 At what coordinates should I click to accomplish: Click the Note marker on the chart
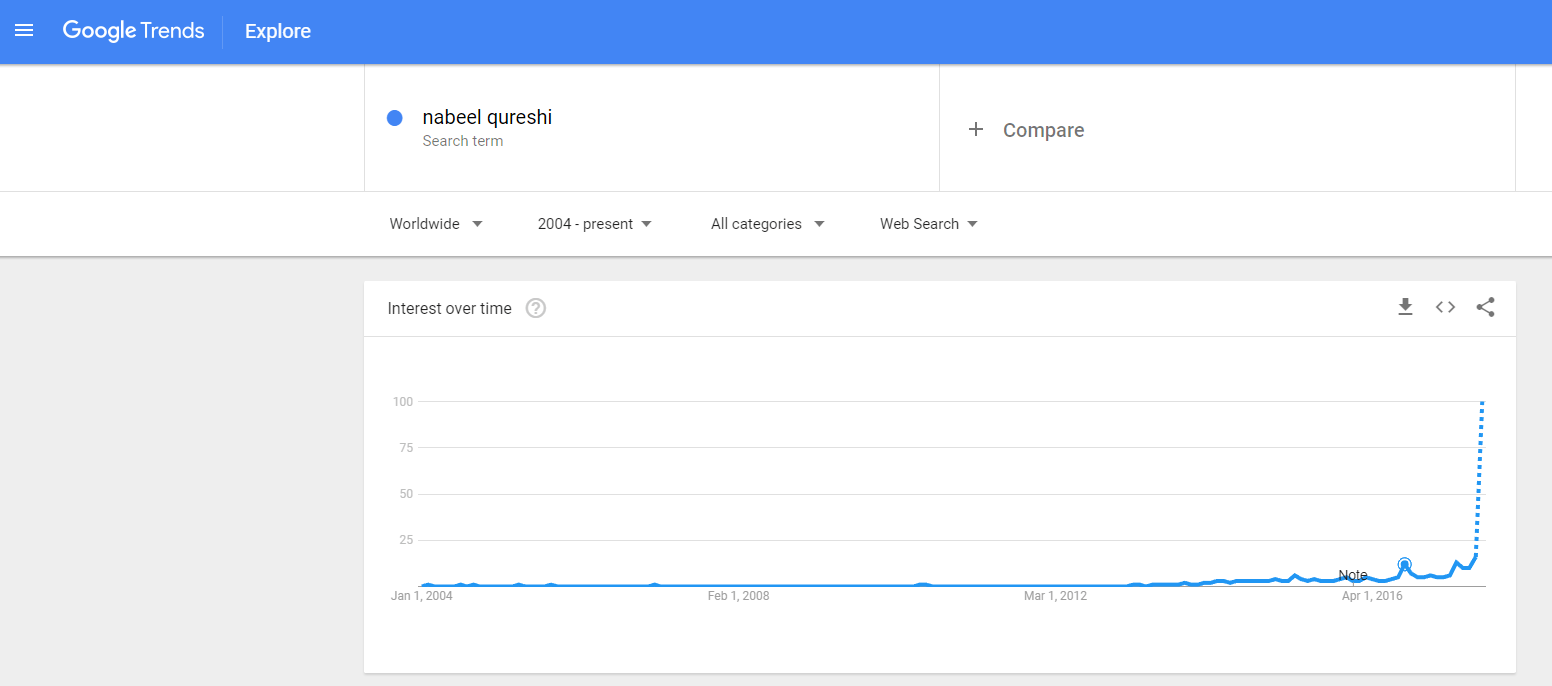1353,575
